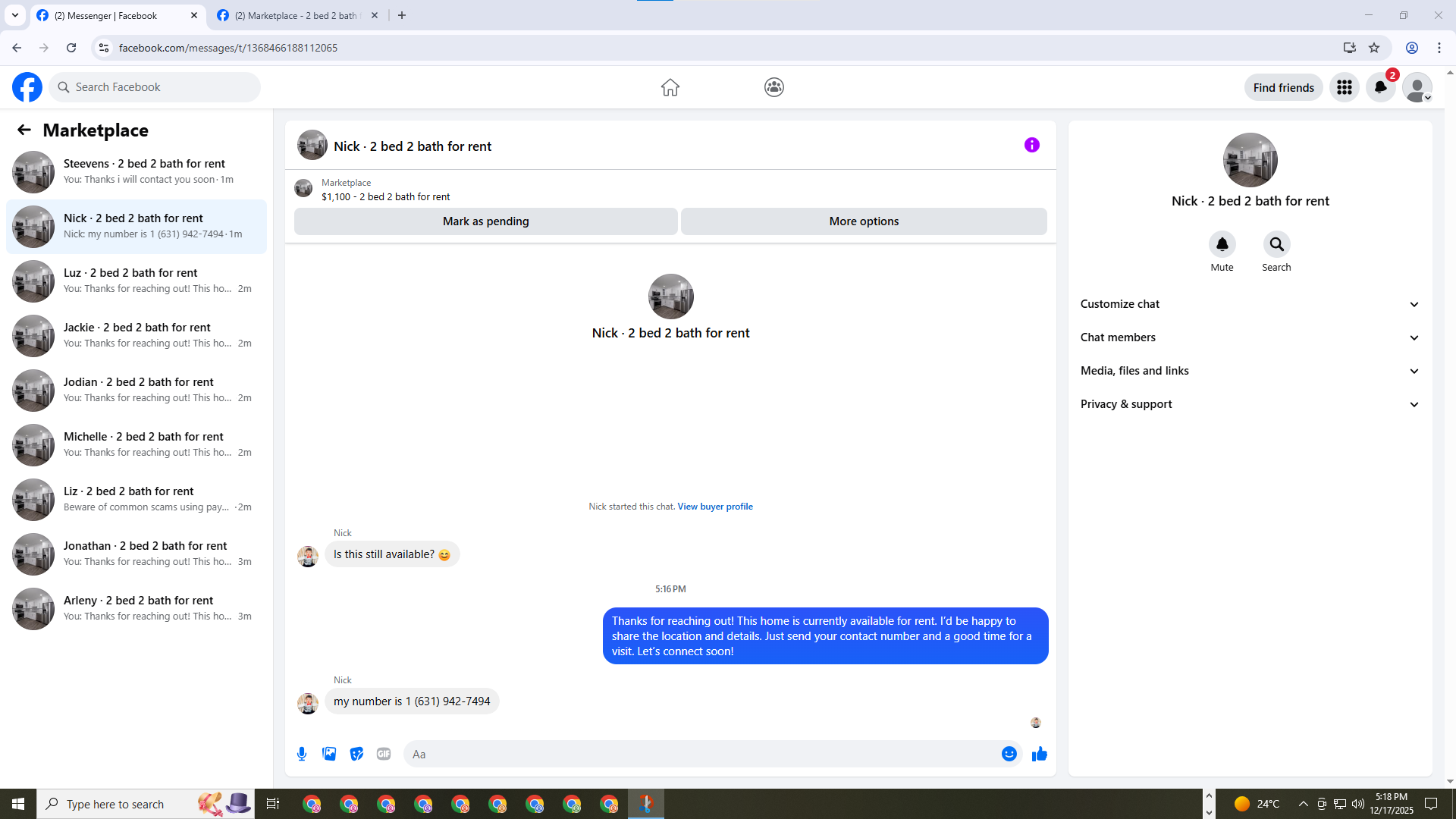
Task: Mute this conversation with the bell
Action: click(x=1222, y=244)
